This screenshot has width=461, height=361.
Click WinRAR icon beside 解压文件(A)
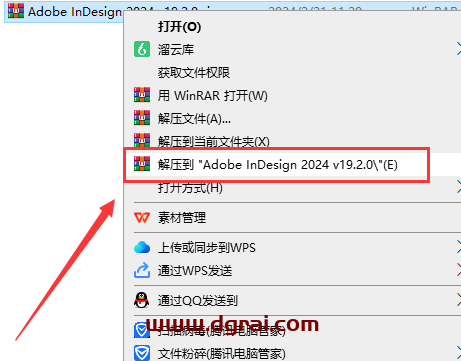pos(142,118)
